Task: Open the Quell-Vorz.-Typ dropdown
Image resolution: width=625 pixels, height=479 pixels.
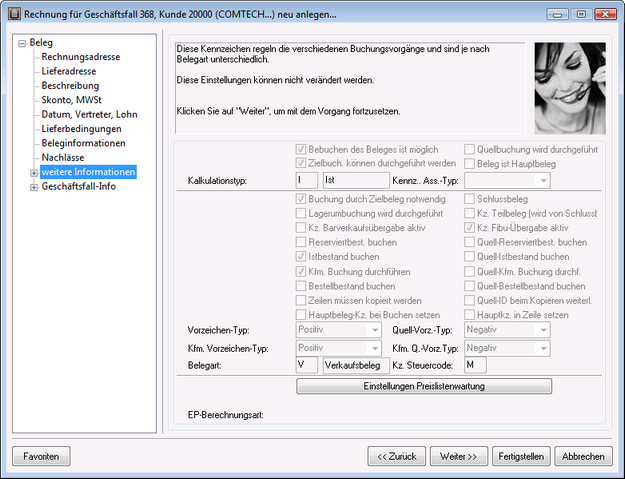Action: 507,330
